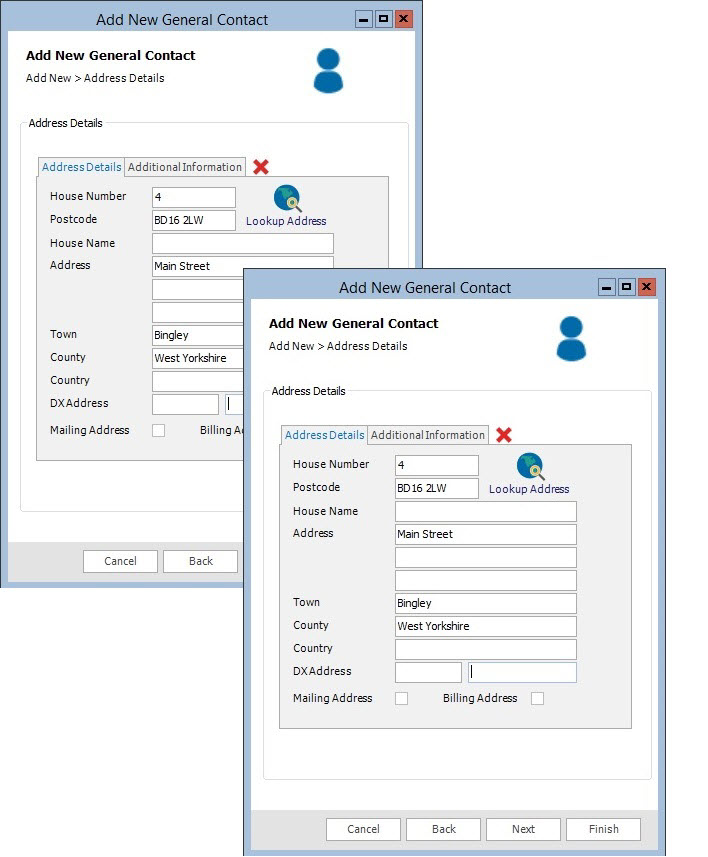Maximize the front Add New General Contact window
This screenshot has width=708, height=857.
[x=626, y=287]
